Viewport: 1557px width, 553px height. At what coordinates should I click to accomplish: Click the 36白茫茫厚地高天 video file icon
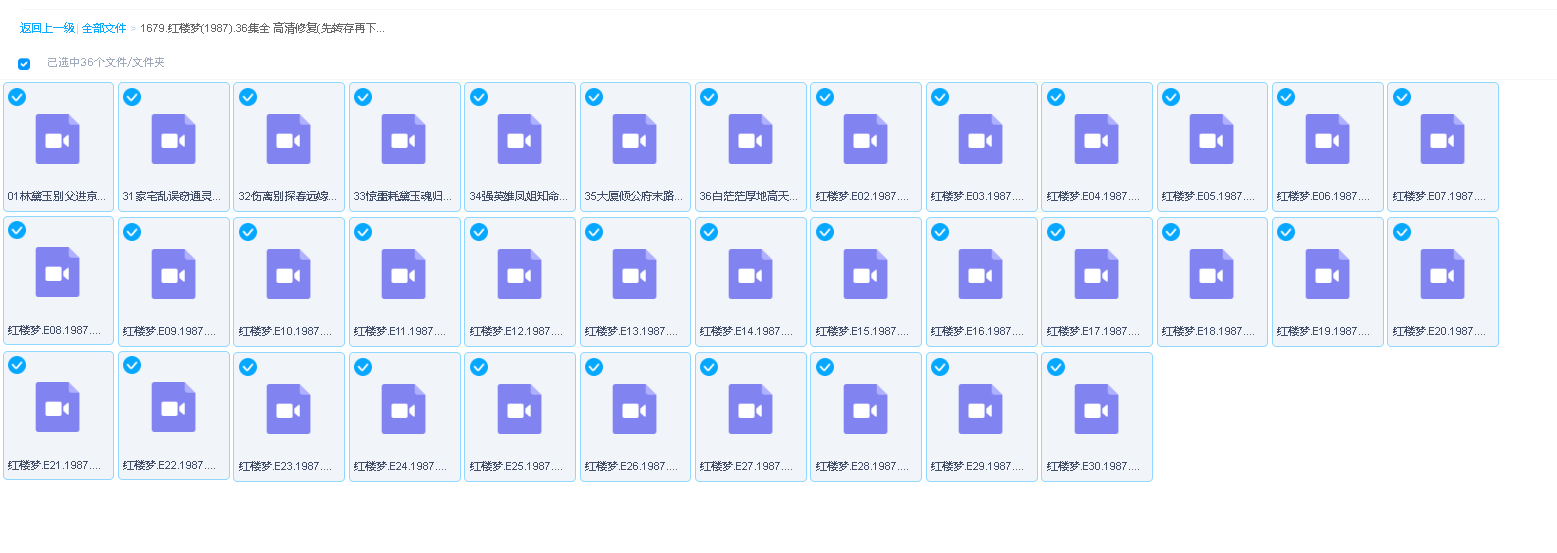(x=750, y=139)
